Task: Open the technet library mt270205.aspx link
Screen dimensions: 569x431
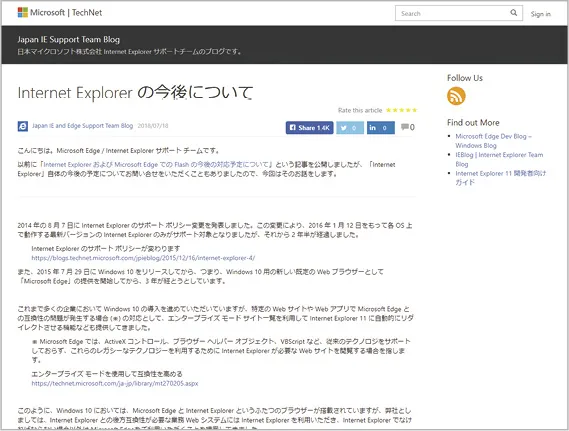Action: point(115,383)
